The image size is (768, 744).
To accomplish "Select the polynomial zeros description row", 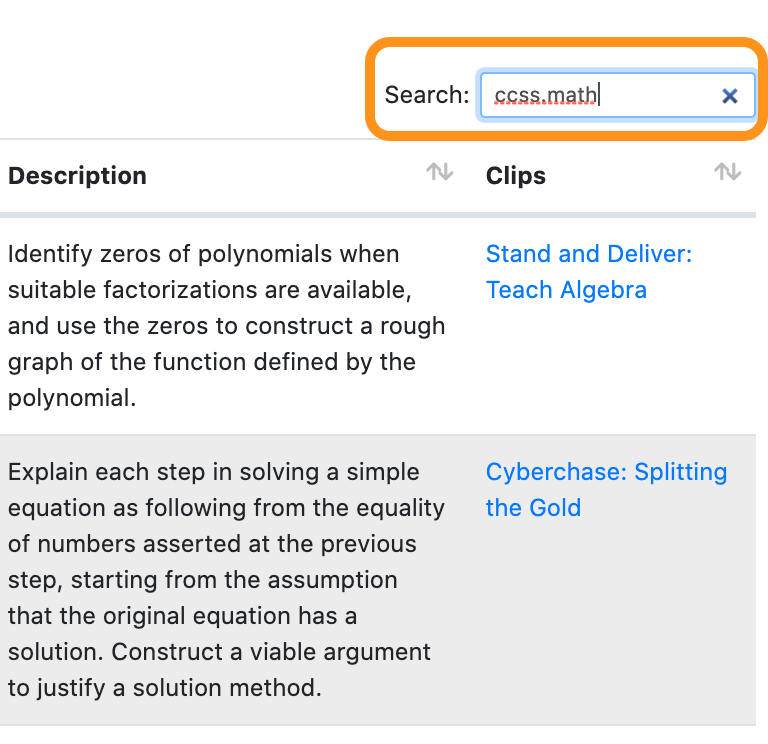I will [x=226, y=326].
